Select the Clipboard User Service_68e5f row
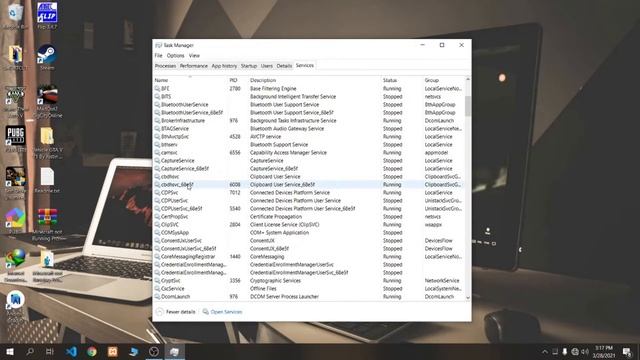The height and width of the screenshot is (360, 640). click(309, 184)
